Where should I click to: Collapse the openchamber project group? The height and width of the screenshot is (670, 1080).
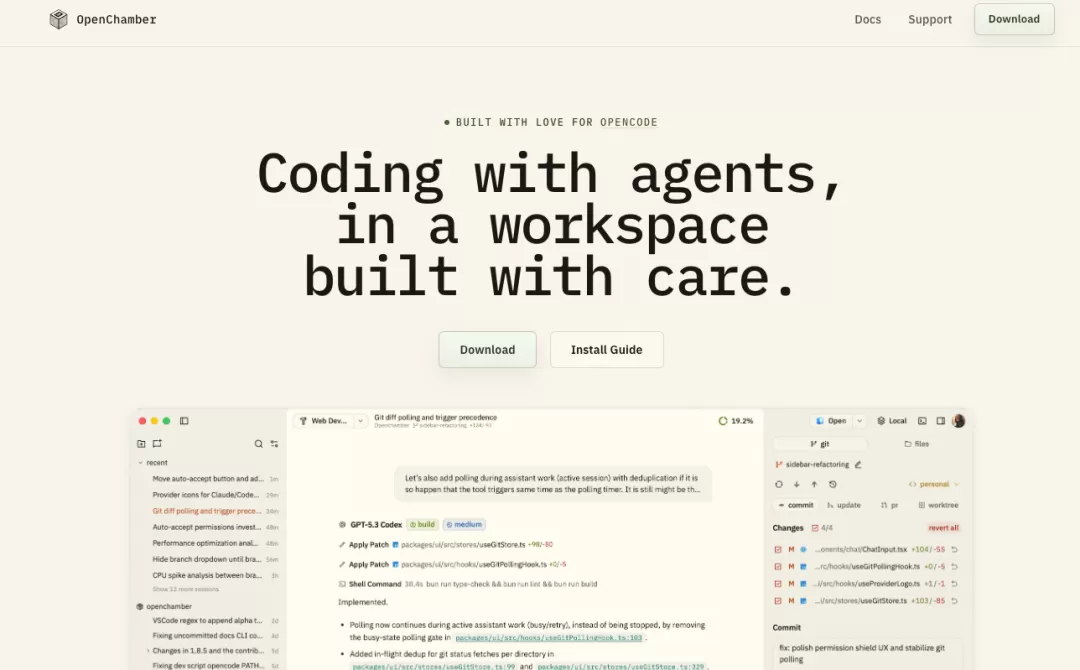click(164, 607)
